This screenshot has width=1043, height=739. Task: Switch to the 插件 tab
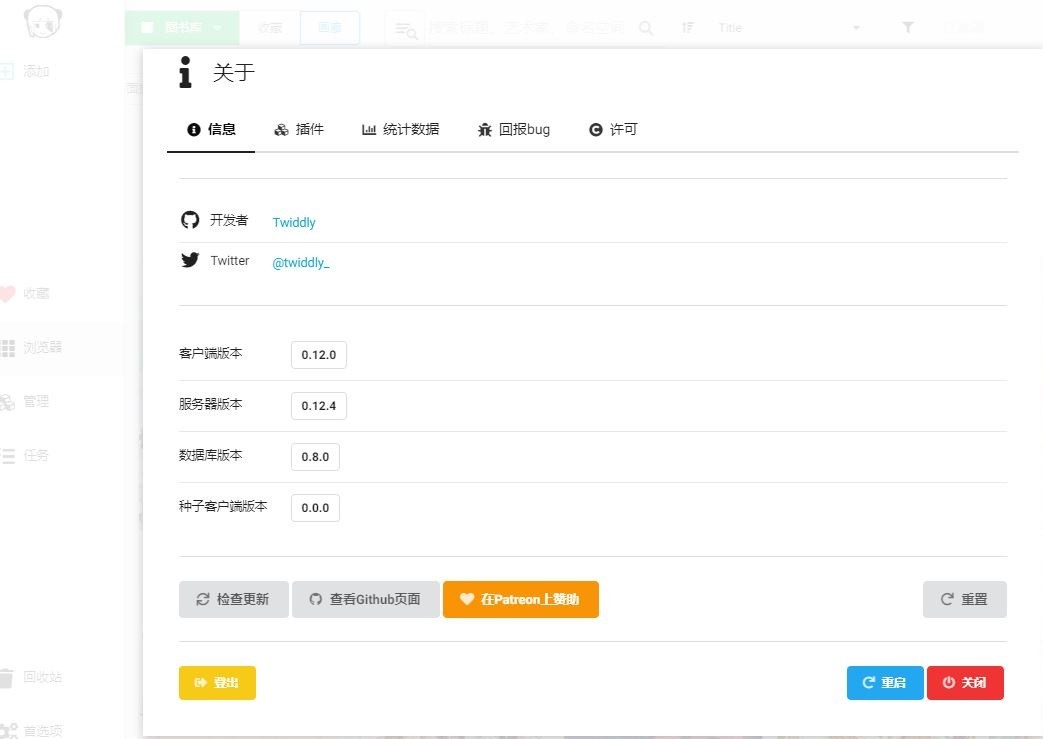click(x=299, y=129)
